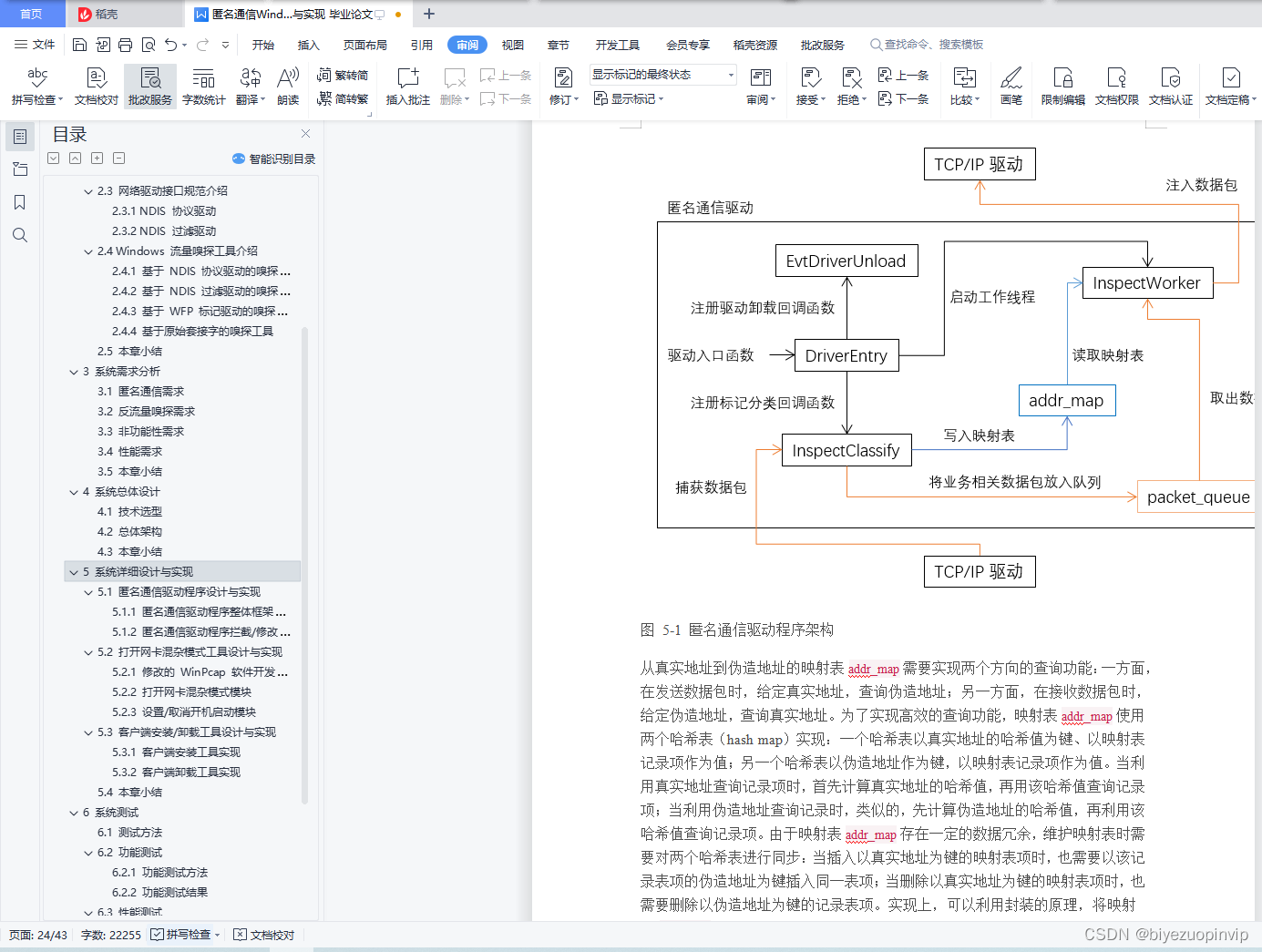Launch the 字数统计 word count tool
Image resolution: width=1262 pixels, height=952 pixels.
[x=202, y=86]
